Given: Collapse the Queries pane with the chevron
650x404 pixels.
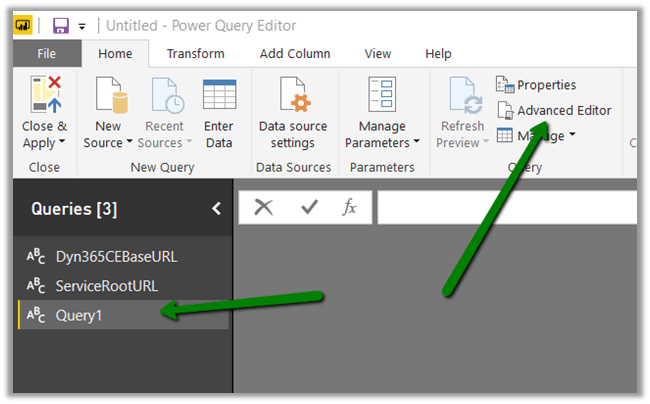Looking at the screenshot, I should tap(215, 208).
